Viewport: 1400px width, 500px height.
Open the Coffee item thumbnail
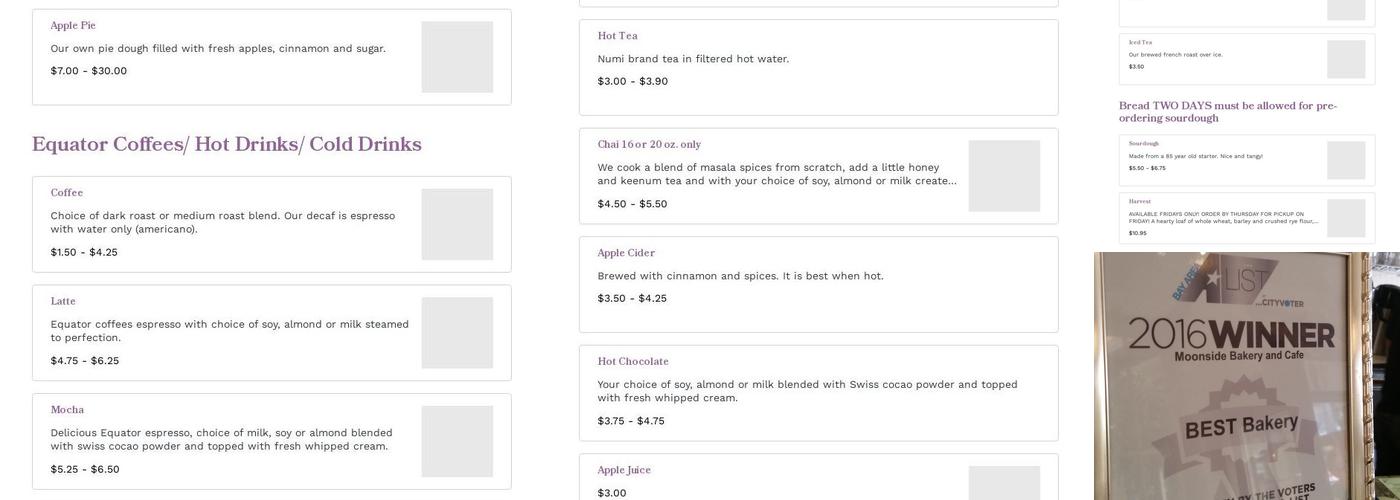tap(457, 224)
